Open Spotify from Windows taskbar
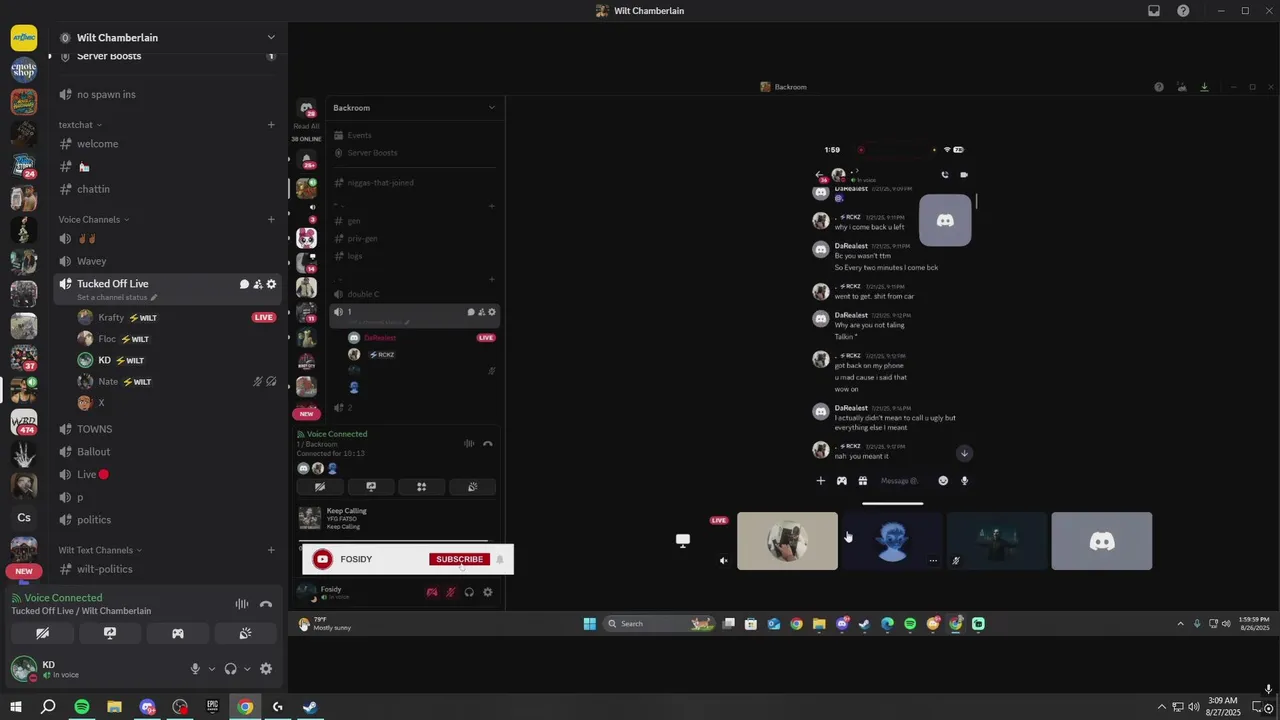1280x720 pixels. click(x=82, y=707)
